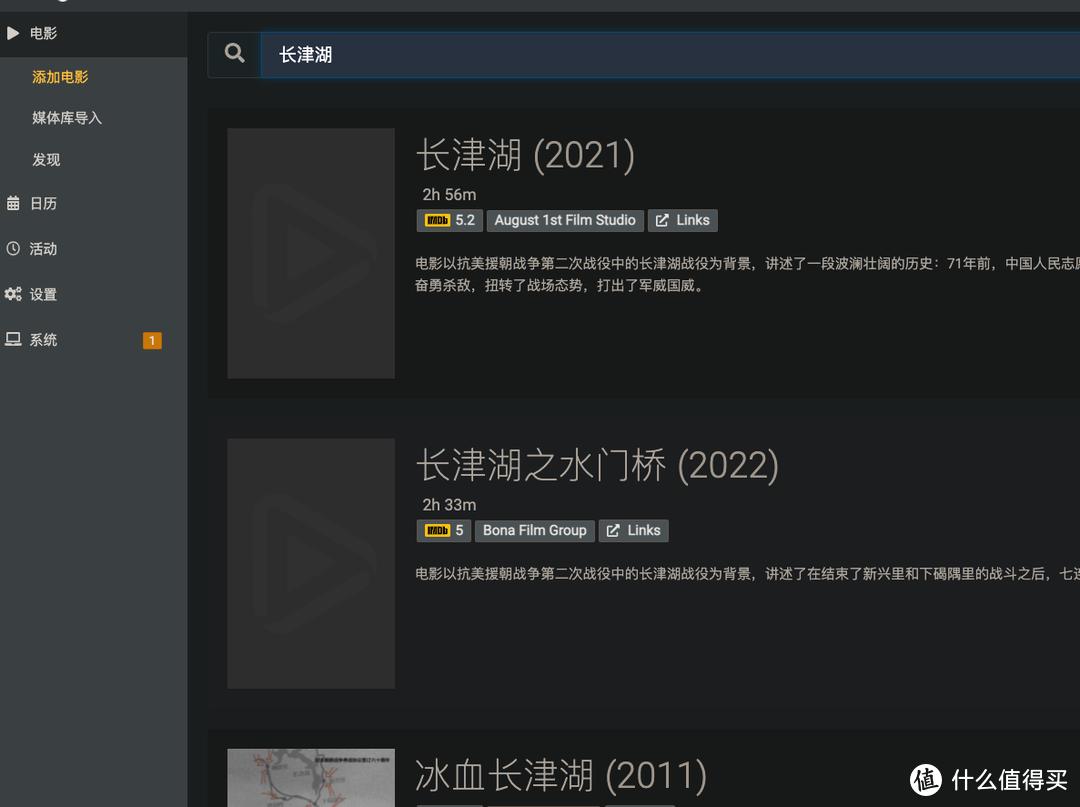Click the 长津湖 search input field

[600, 54]
